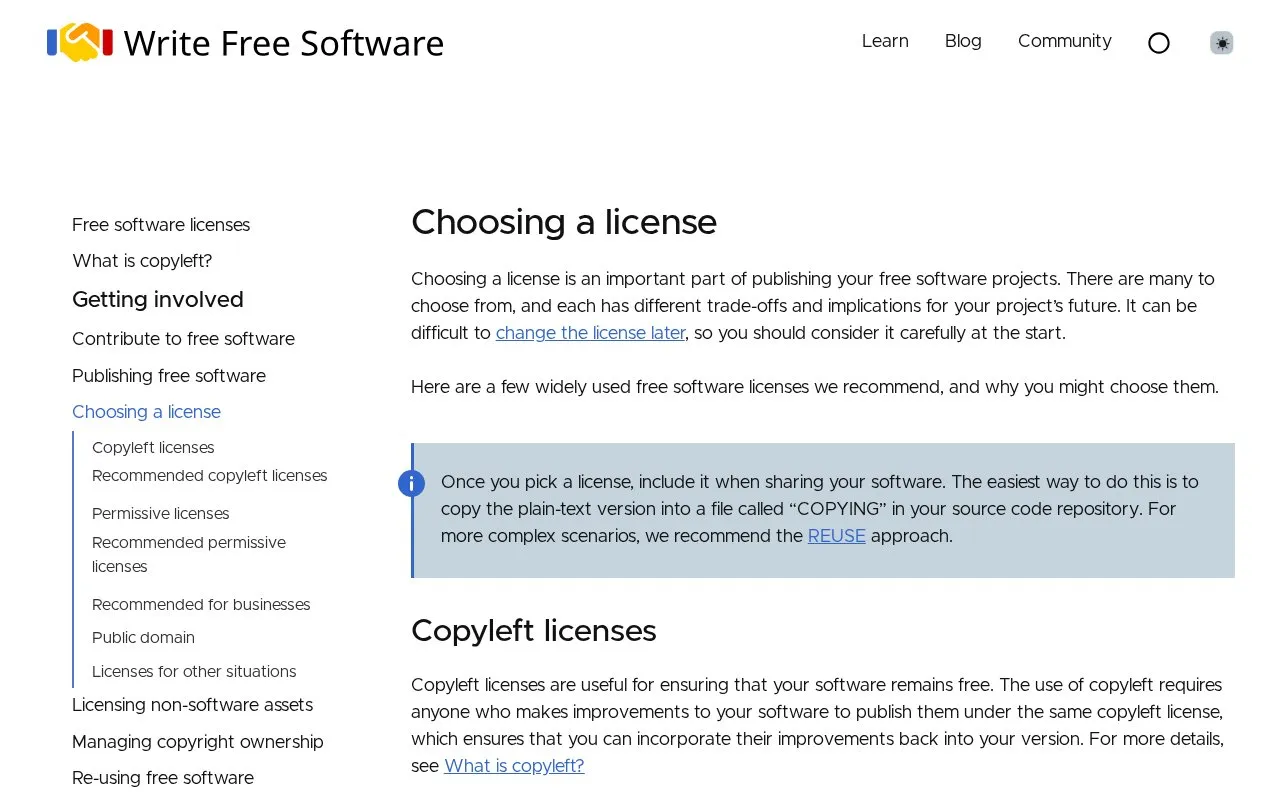
Task: Open Publishing free software sidebar entry
Action: (x=169, y=376)
